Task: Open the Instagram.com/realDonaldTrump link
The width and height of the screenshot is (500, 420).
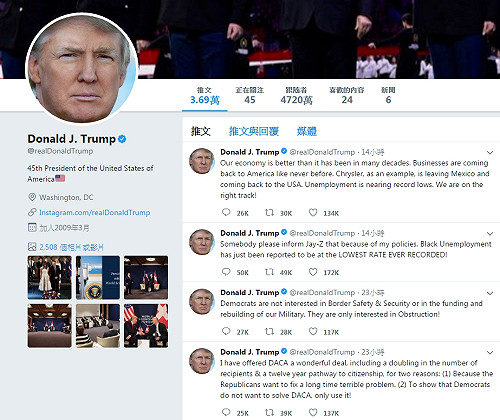Action: point(95,212)
